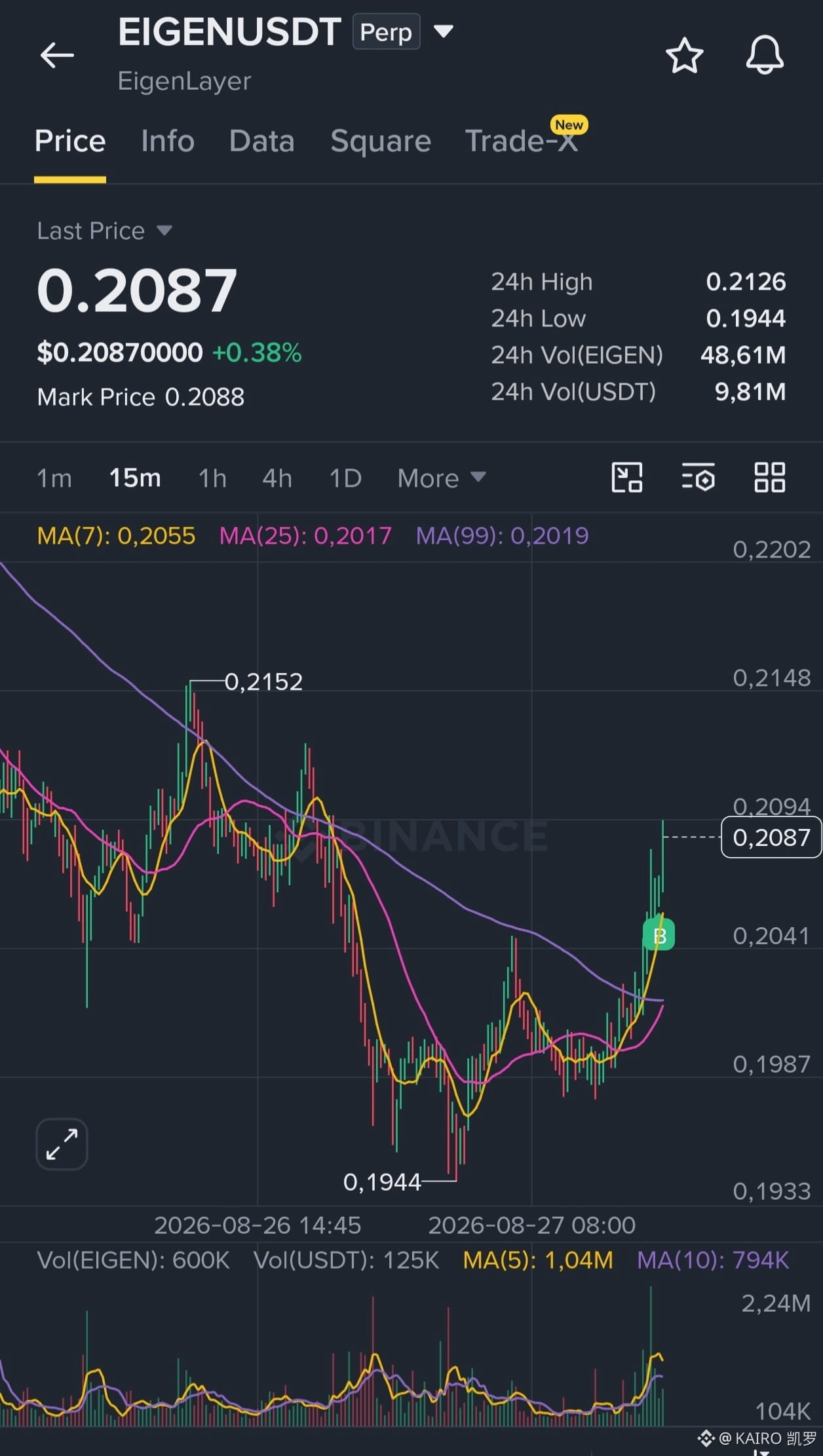Image resolution: width=823 pixels, height=1456 pixels.
Task: Expand chart to fullscreen
Action: tap(62, 1144)
